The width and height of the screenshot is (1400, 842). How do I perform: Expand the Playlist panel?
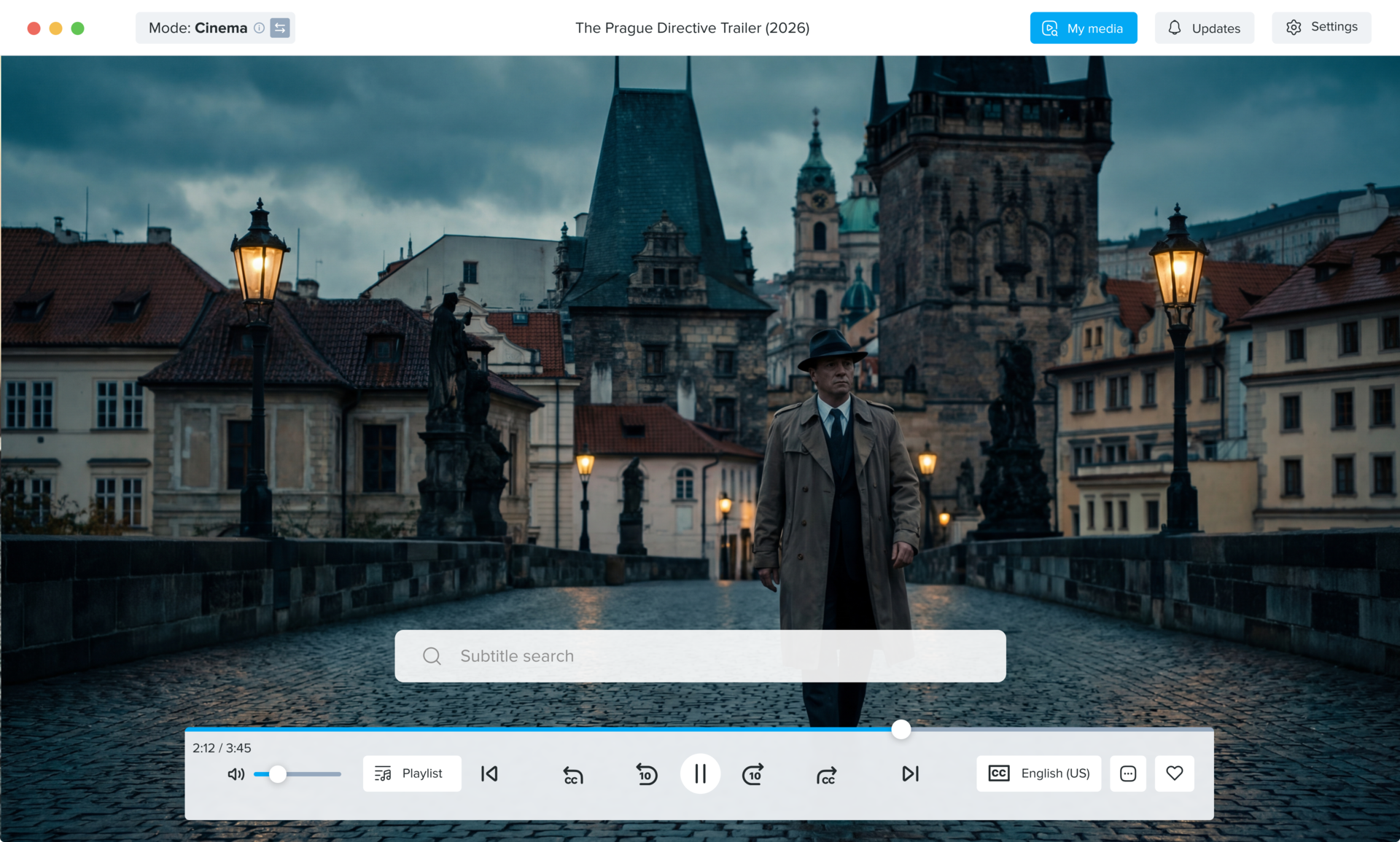[411, 773]
